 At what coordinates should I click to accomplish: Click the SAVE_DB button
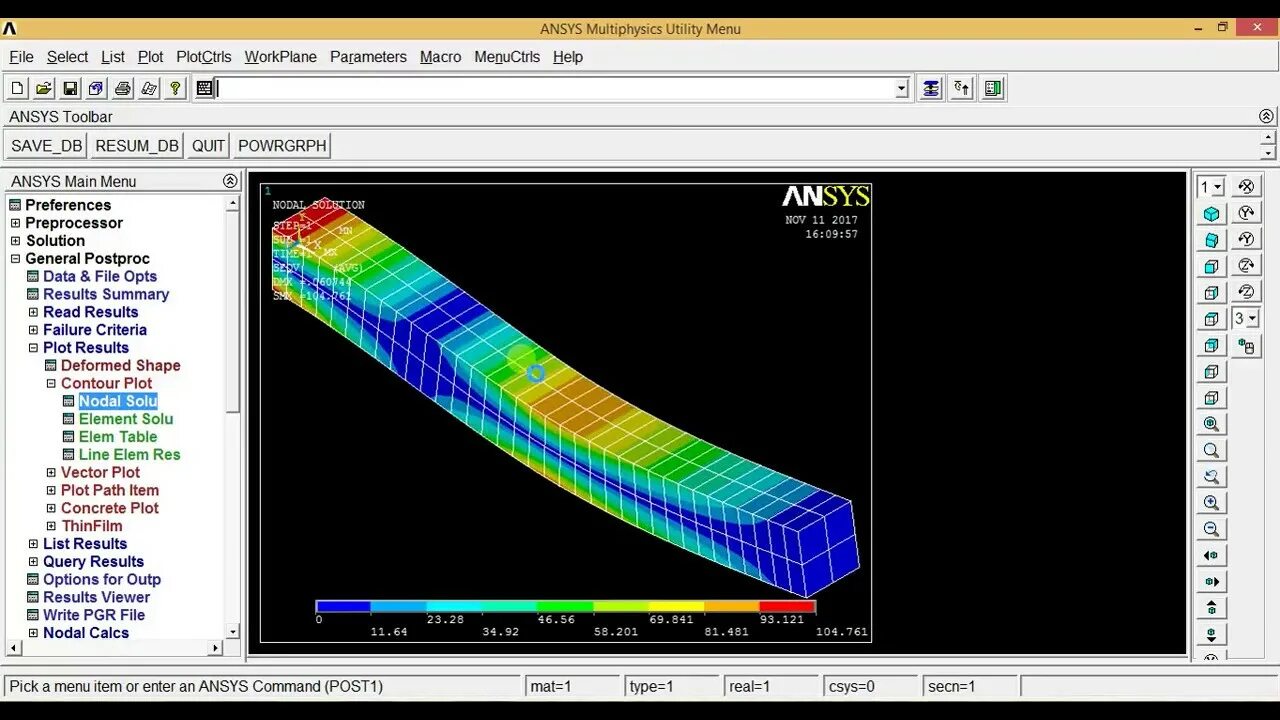click(x=47, y=146)
